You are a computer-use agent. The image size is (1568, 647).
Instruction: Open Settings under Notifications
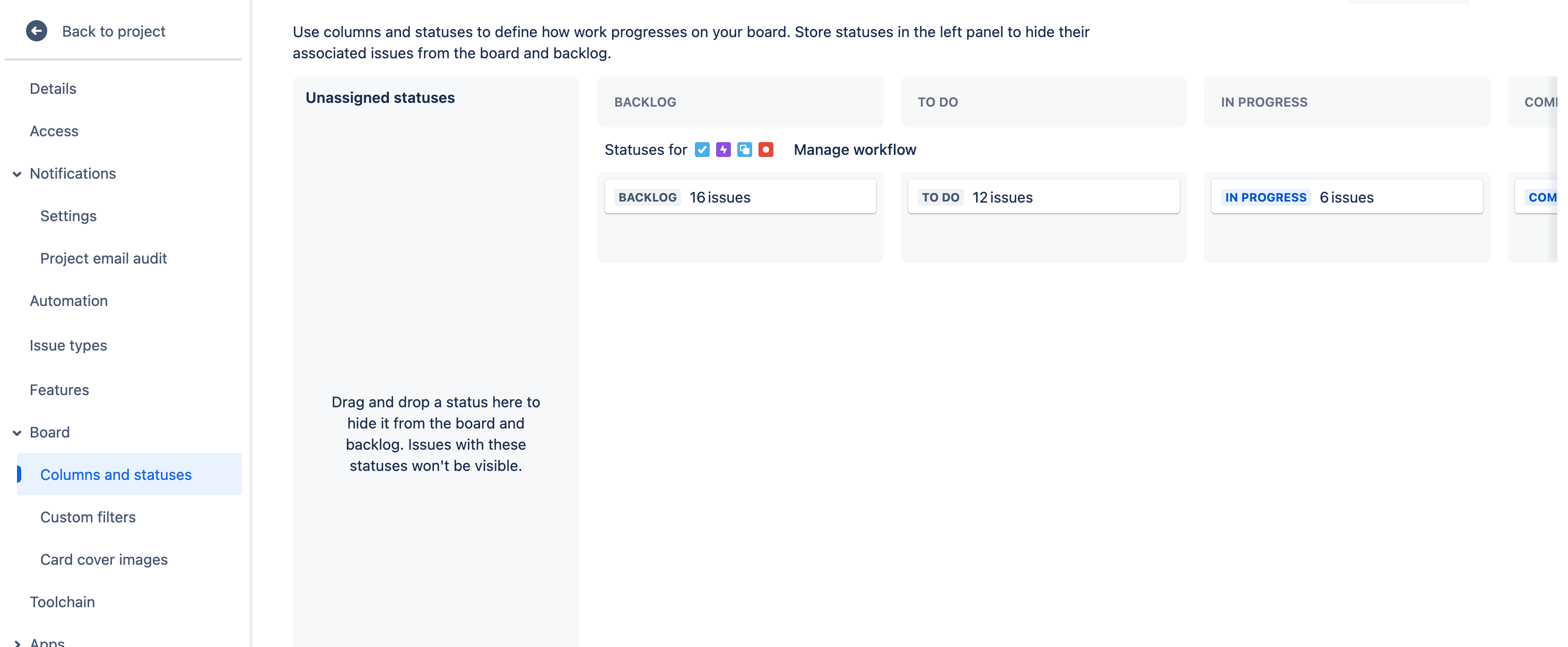click(x=68, y=215)
